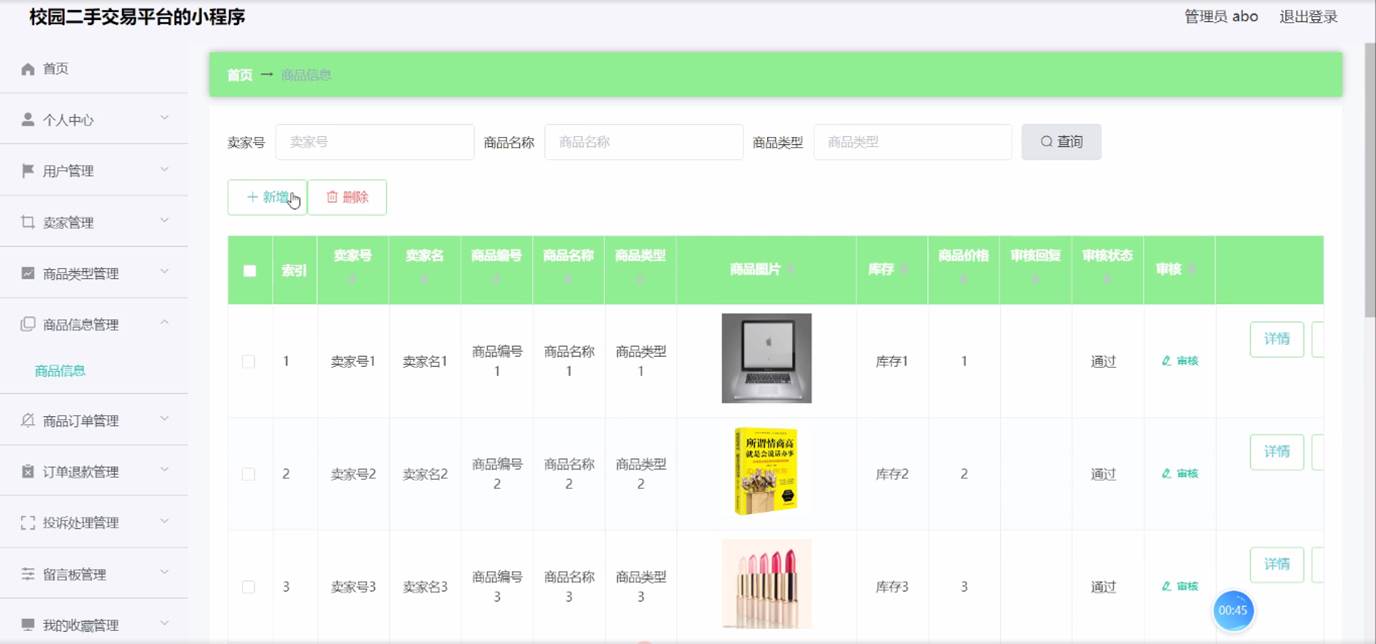
Task: Expand the 个人中心 chevron
Action: click(165, 118)
